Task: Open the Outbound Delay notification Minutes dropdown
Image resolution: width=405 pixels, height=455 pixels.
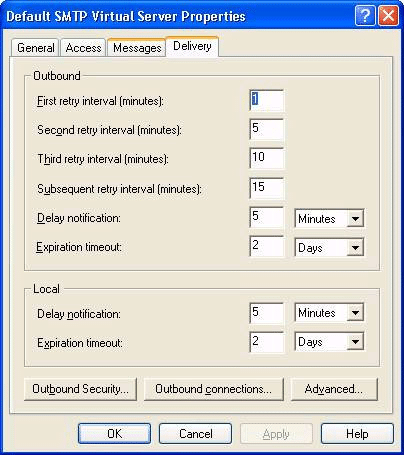Action: click(329, 219)
